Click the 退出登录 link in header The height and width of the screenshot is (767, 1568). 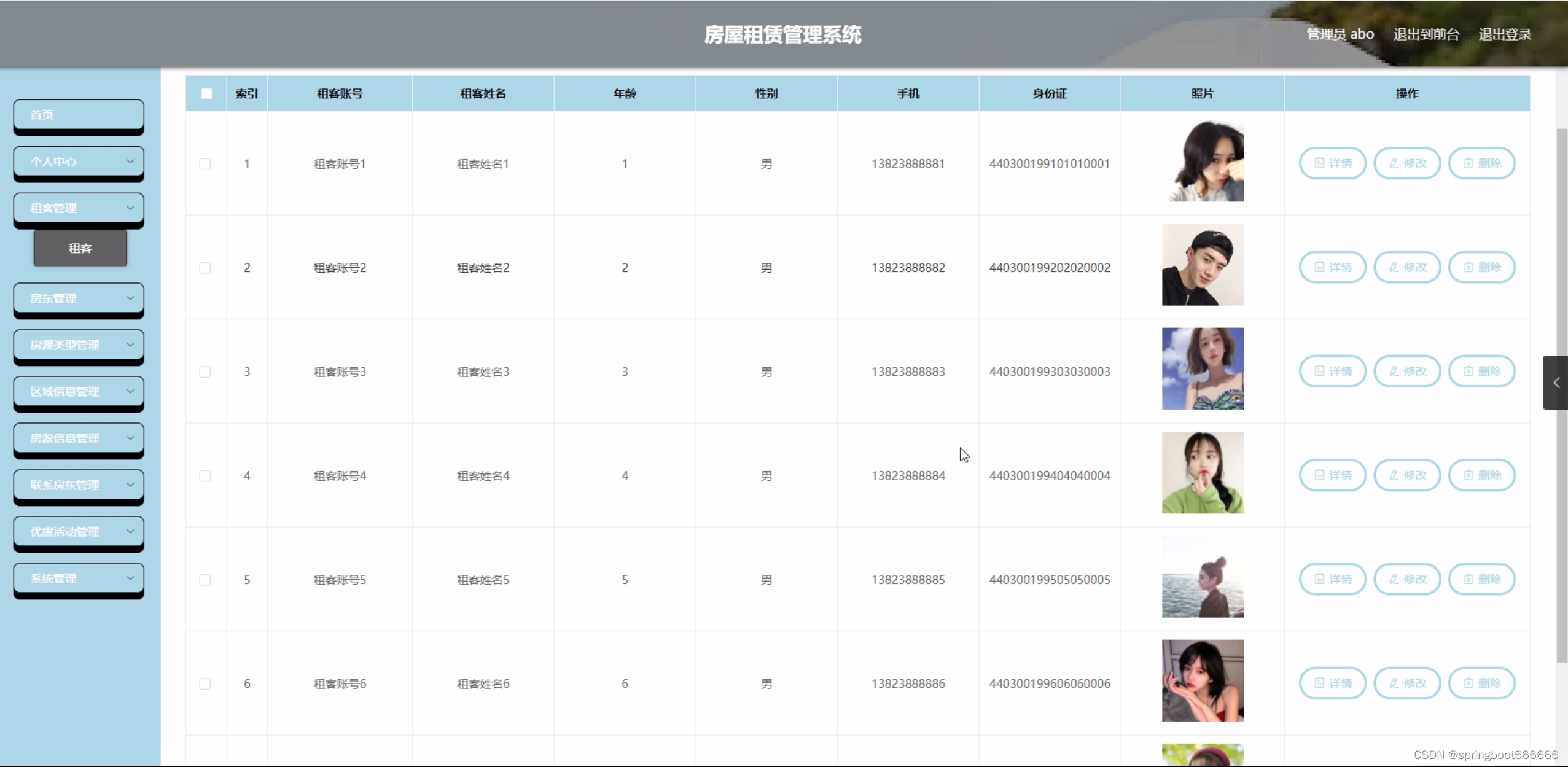tap(1504, 34)
